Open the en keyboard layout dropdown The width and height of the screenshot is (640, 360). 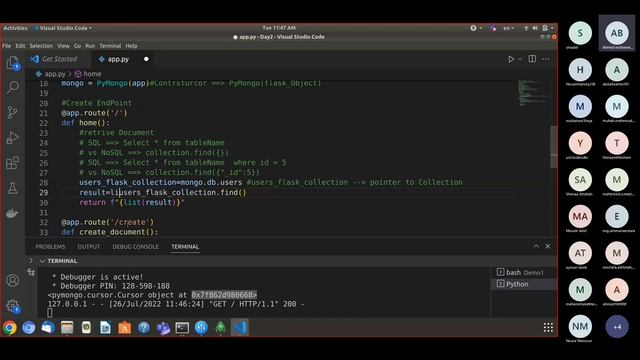[508, 28]
